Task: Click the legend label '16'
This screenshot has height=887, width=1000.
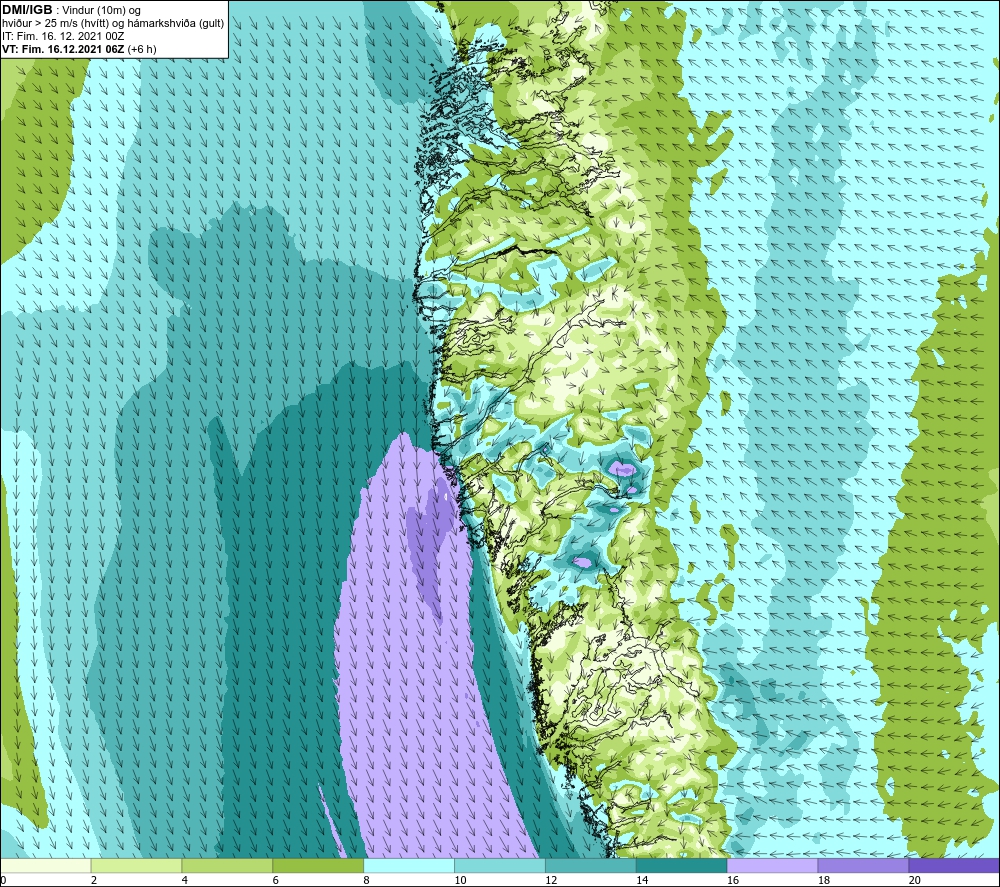Action: [x=733, y=880]
